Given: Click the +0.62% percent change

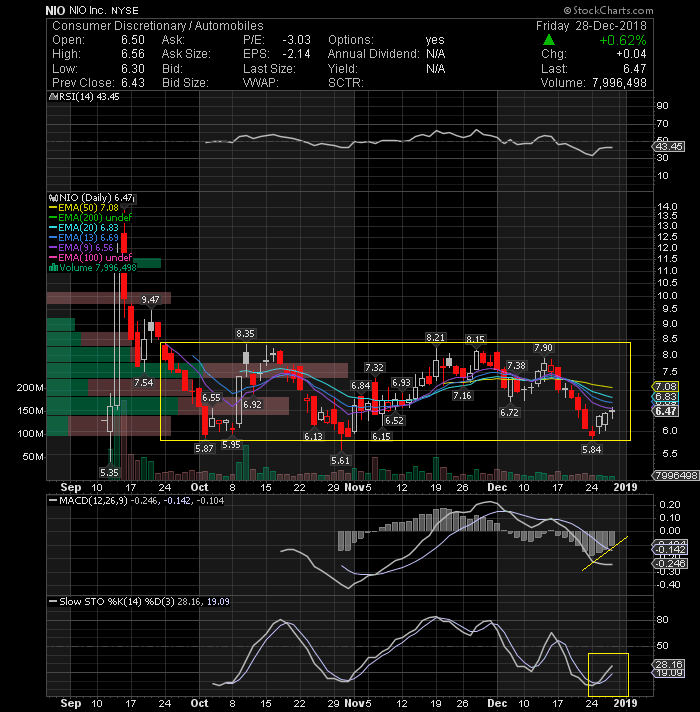Looking at the screenshot, I should click(622, 40).
